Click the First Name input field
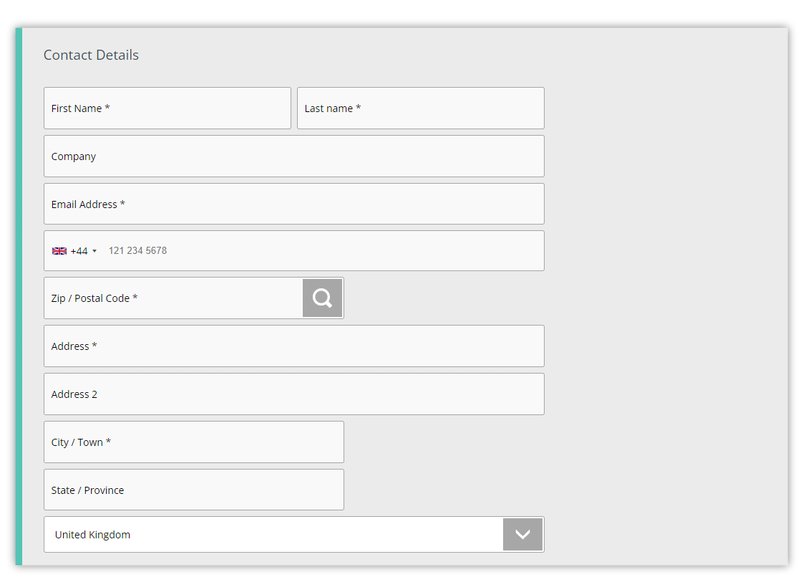 [166, 107]
